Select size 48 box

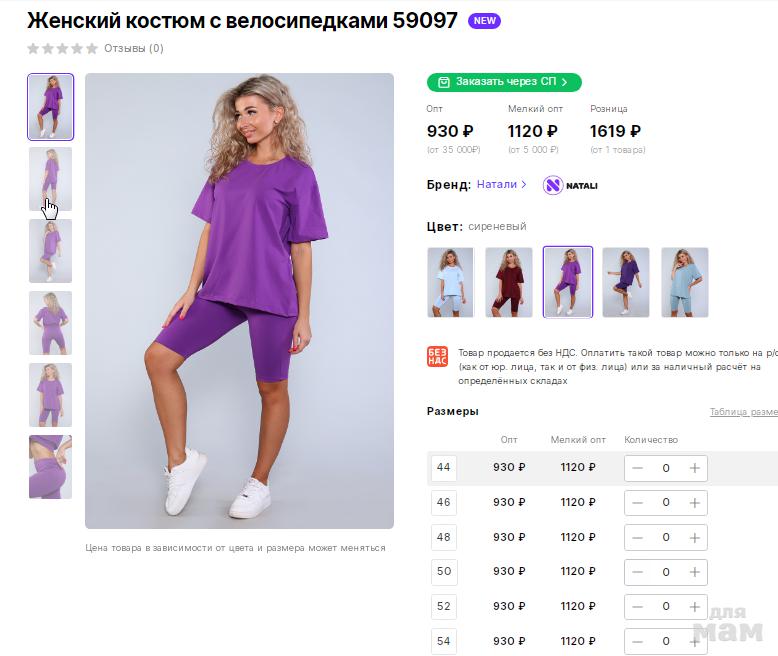[x=444, y=537]
